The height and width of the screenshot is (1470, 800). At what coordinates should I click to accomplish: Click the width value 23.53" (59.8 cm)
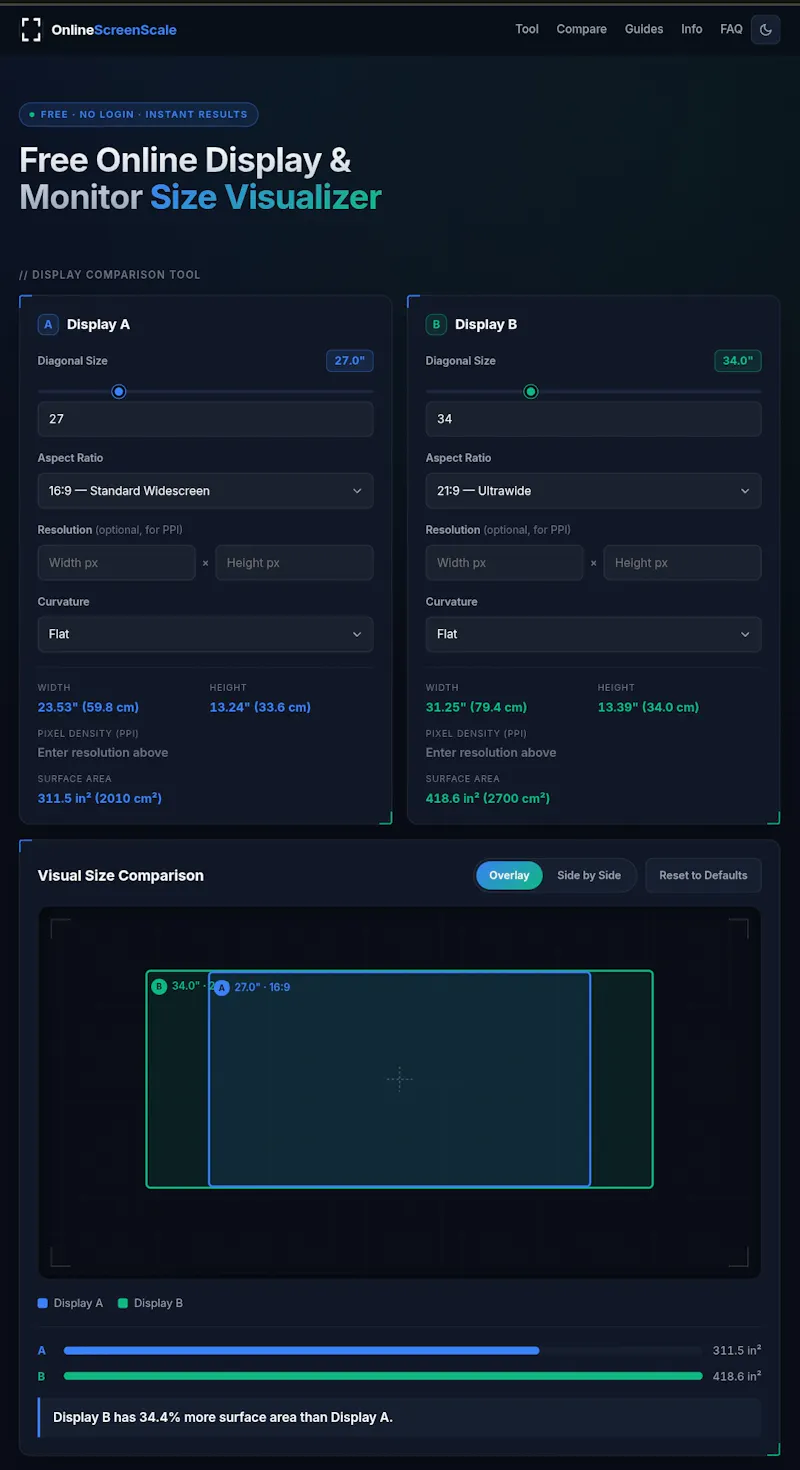pos(88,707)
